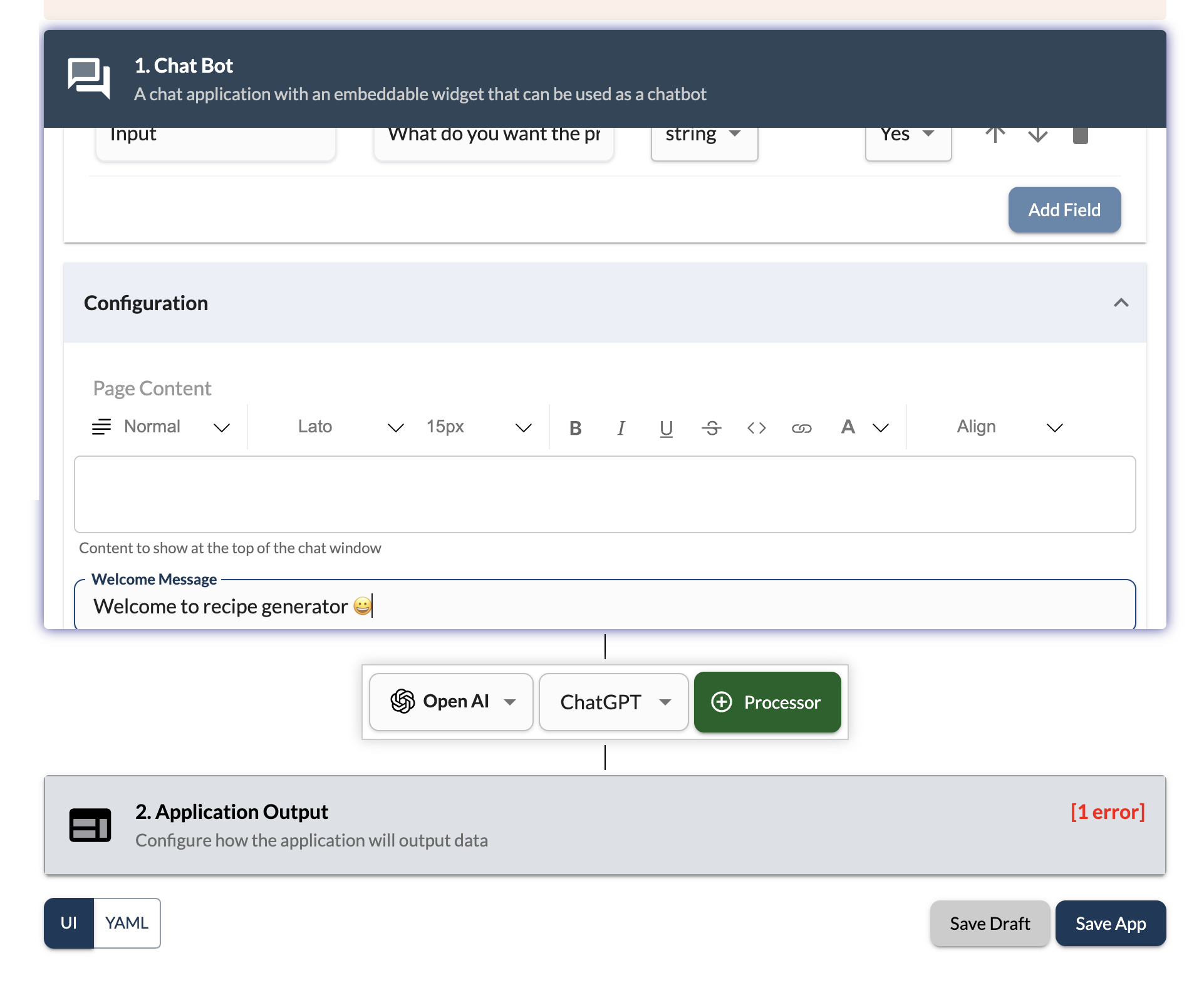This screenshot has width=1204, height=985.
Task: Click the Chat Bot speech bubbles icon
Action: point(89,78)
